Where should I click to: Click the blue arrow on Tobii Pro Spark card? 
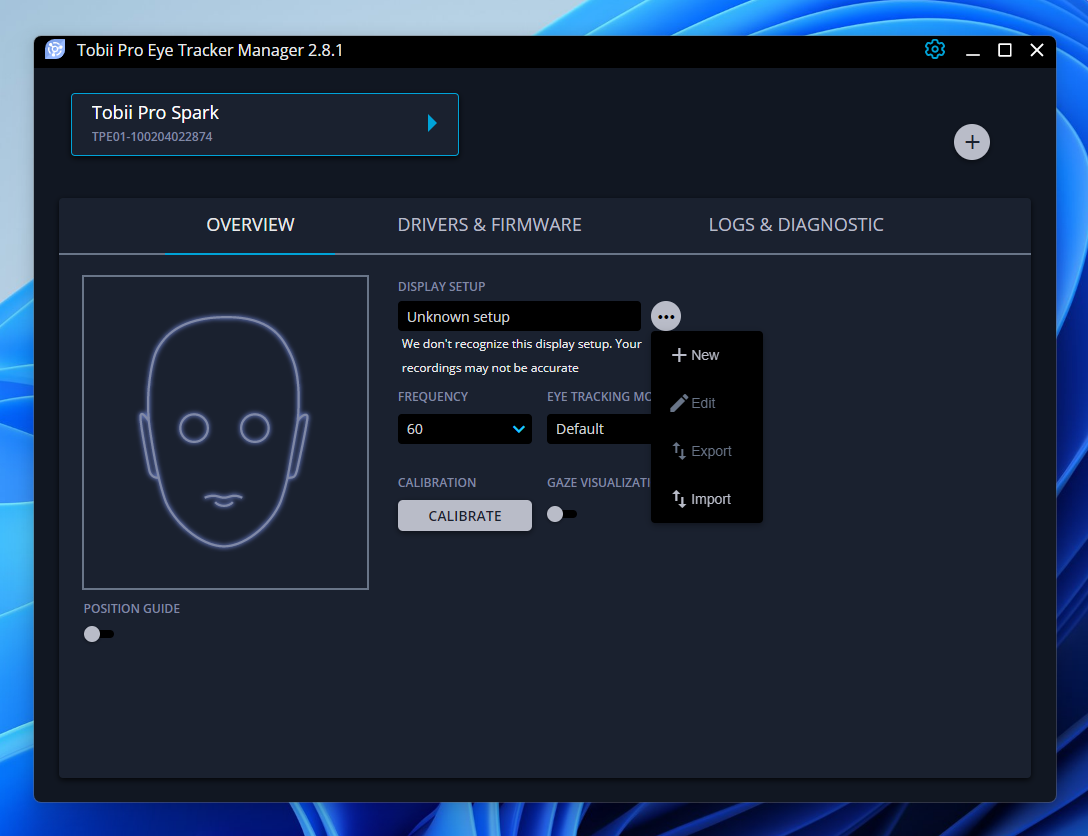point(432,123)
